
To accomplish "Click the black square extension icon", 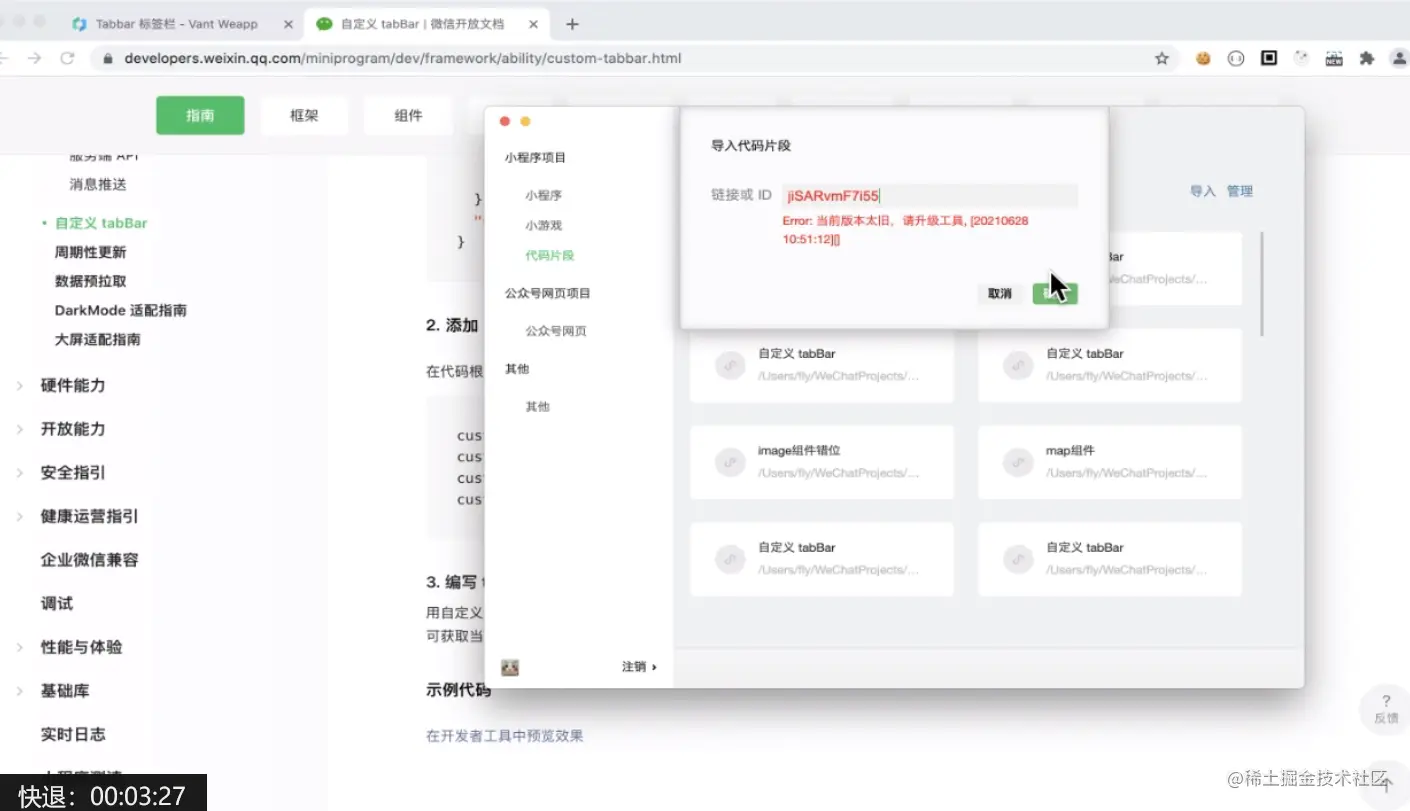I will click(1269, 58).
